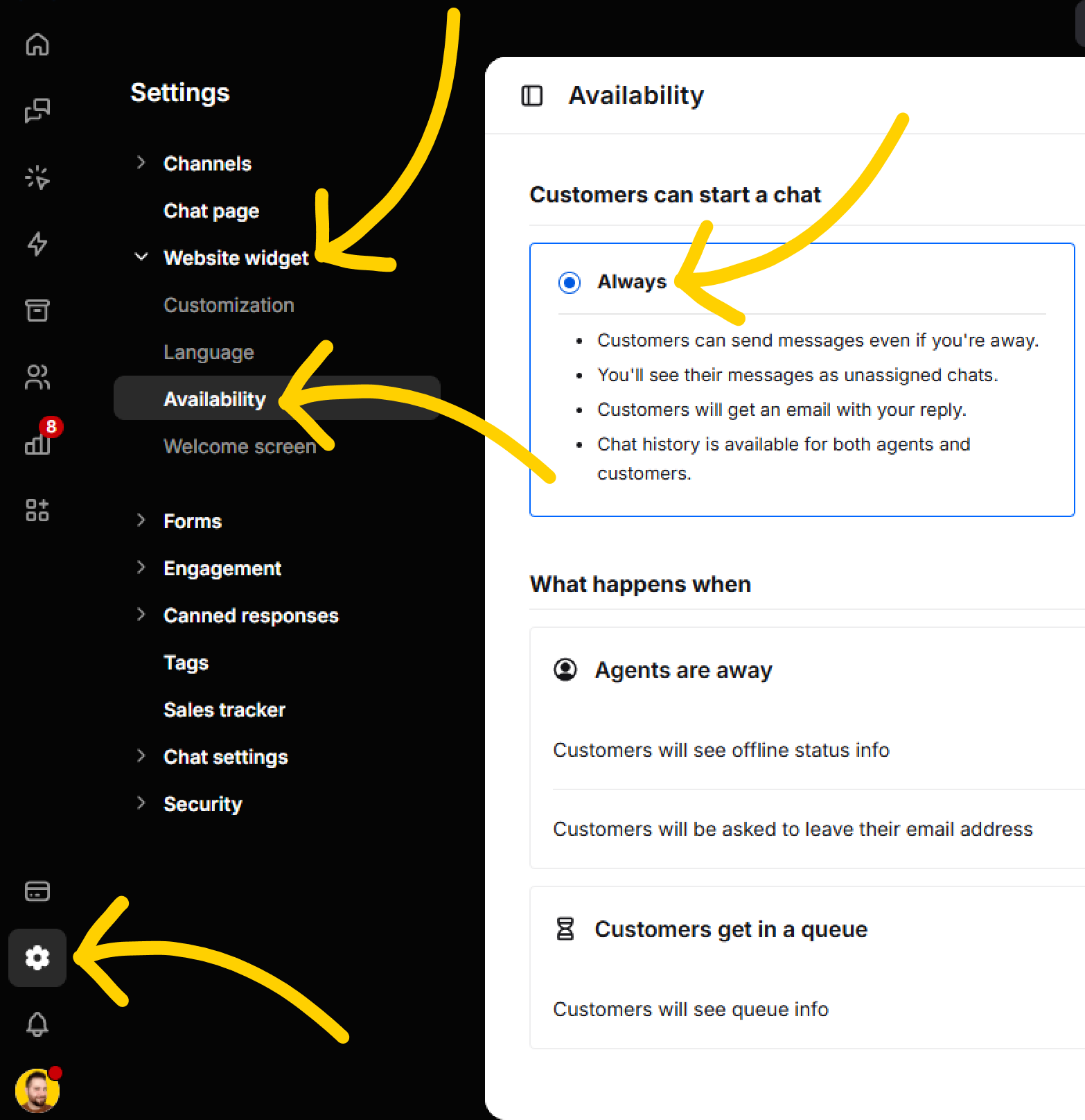Open the Automation lightning icon
This screenshot has height=1120, width=1085.
(37, 244)
